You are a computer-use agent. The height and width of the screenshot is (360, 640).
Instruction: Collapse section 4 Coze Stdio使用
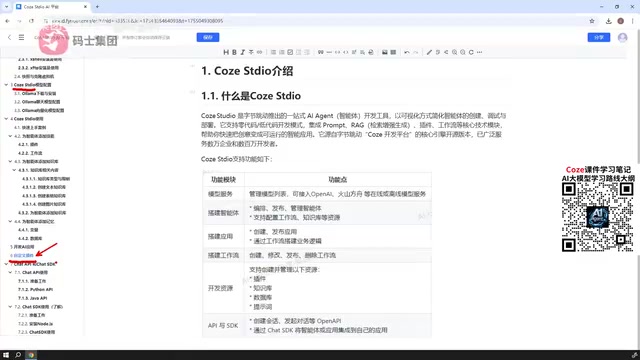6,119
